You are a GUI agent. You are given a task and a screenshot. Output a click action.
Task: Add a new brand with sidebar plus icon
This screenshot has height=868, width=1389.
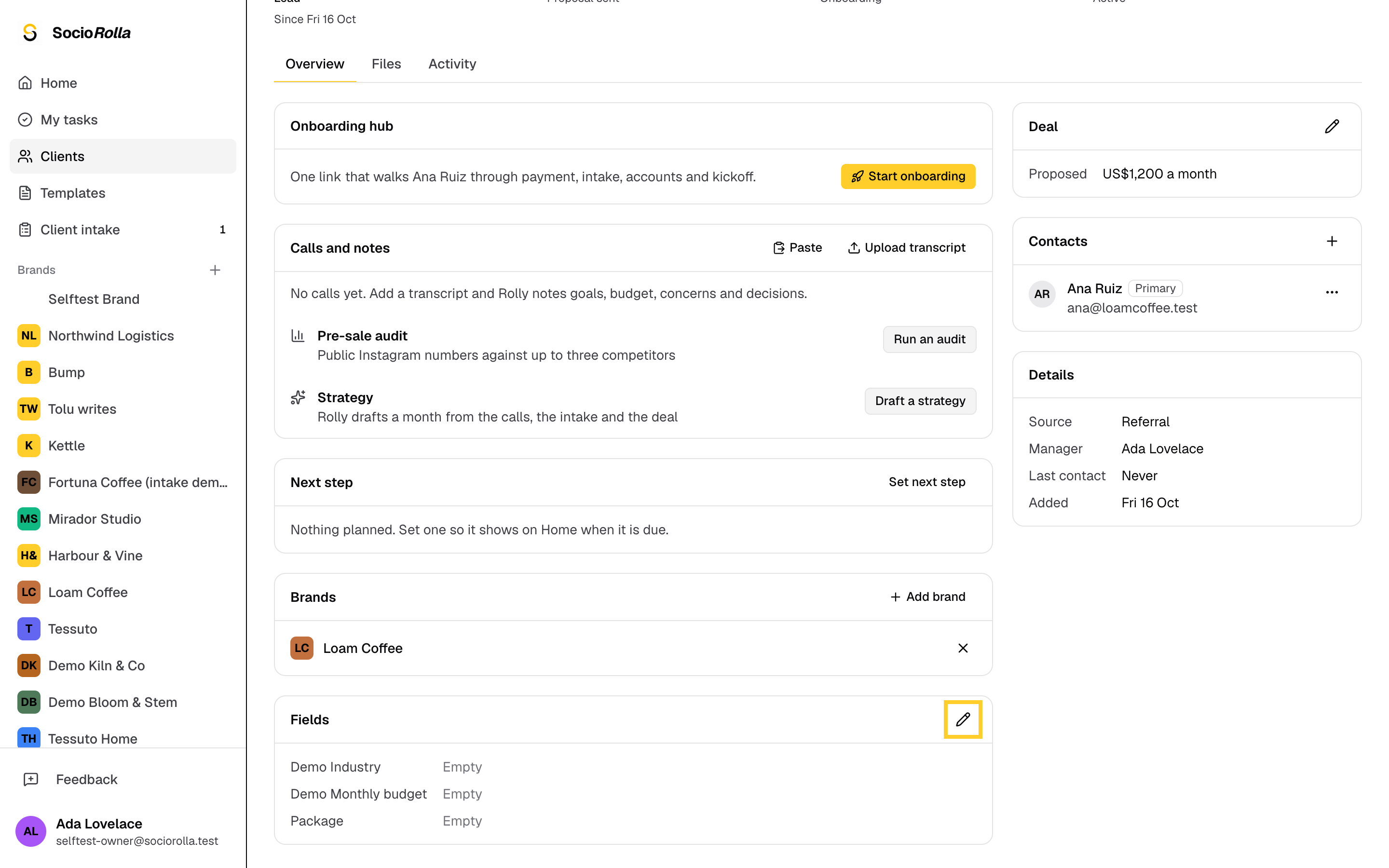coord(215,270)
